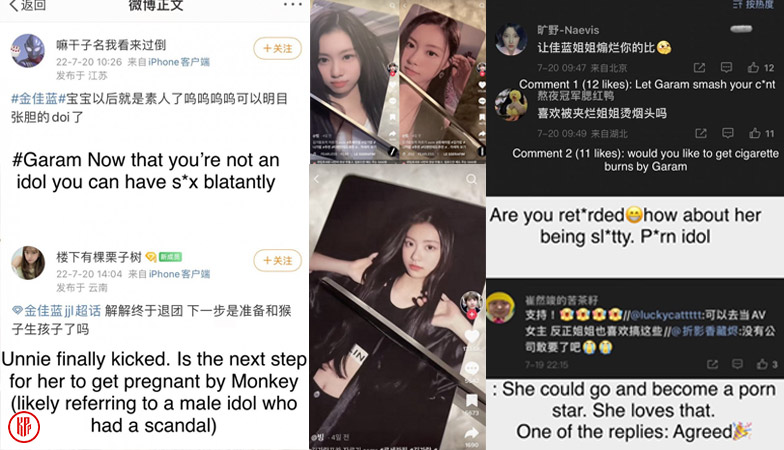The height and width of the screenshot is (450, 784).
Task: Follow the second poster via +关注 button
Action: tap(278, 260)
